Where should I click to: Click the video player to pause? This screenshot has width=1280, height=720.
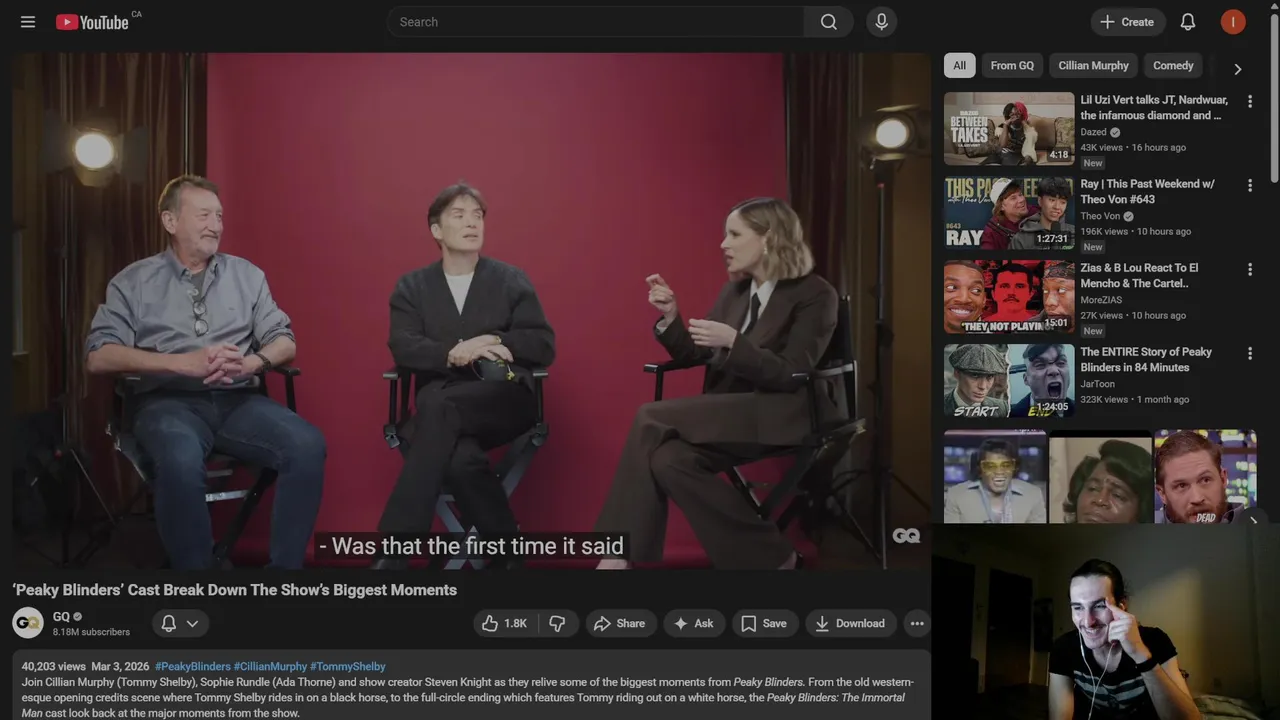[471, 310]
